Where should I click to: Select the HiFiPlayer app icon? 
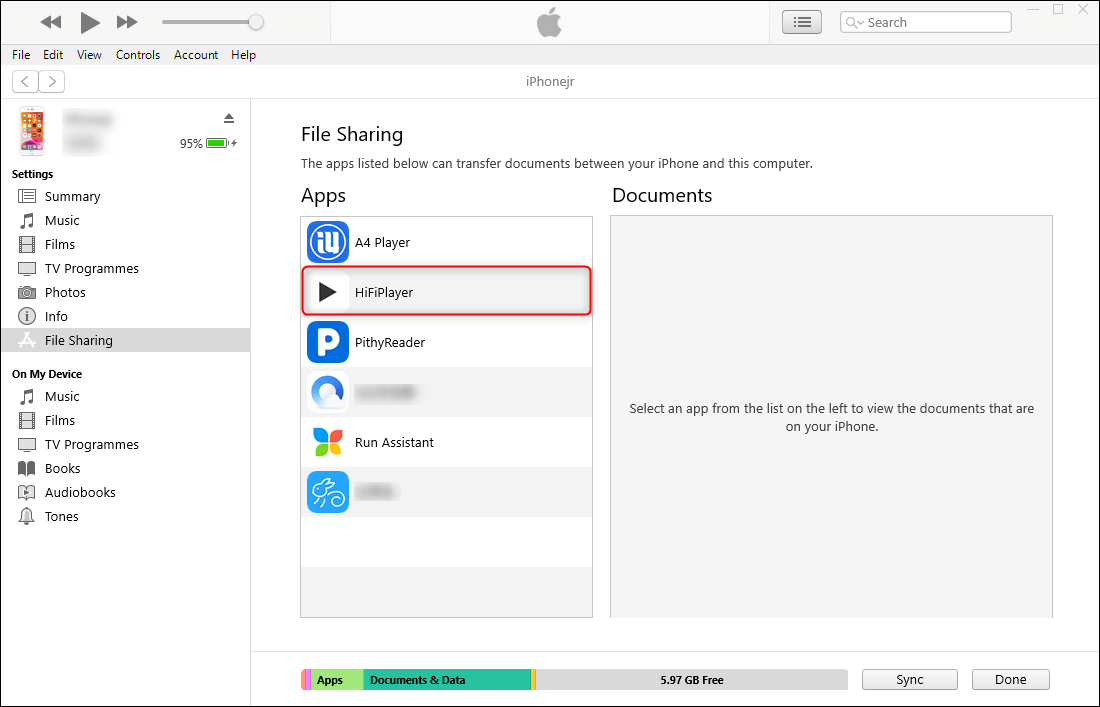[x=328, y=292]
